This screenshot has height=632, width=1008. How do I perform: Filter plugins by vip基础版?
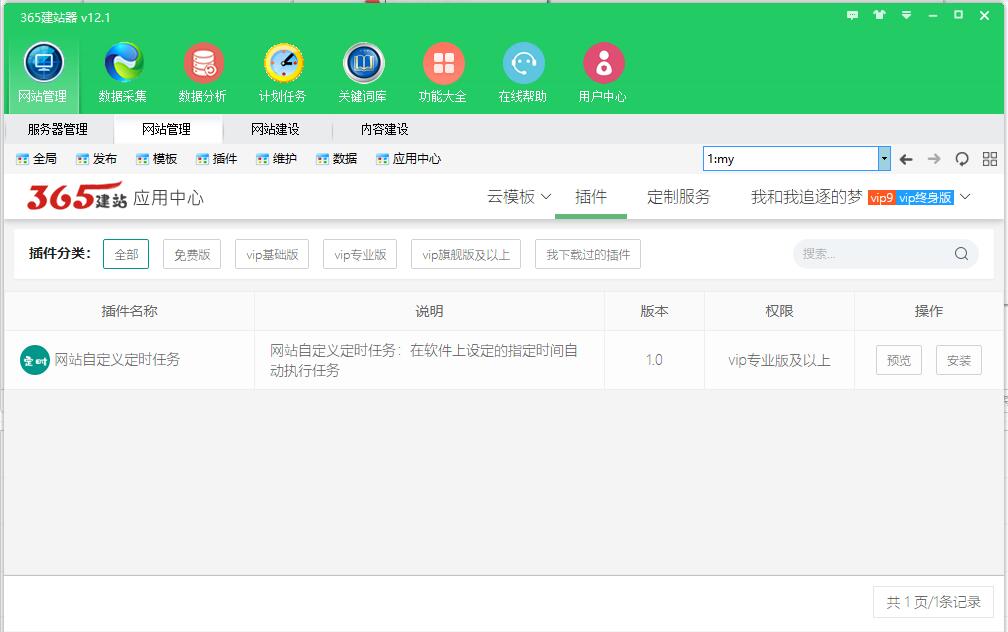click(272, 254)
